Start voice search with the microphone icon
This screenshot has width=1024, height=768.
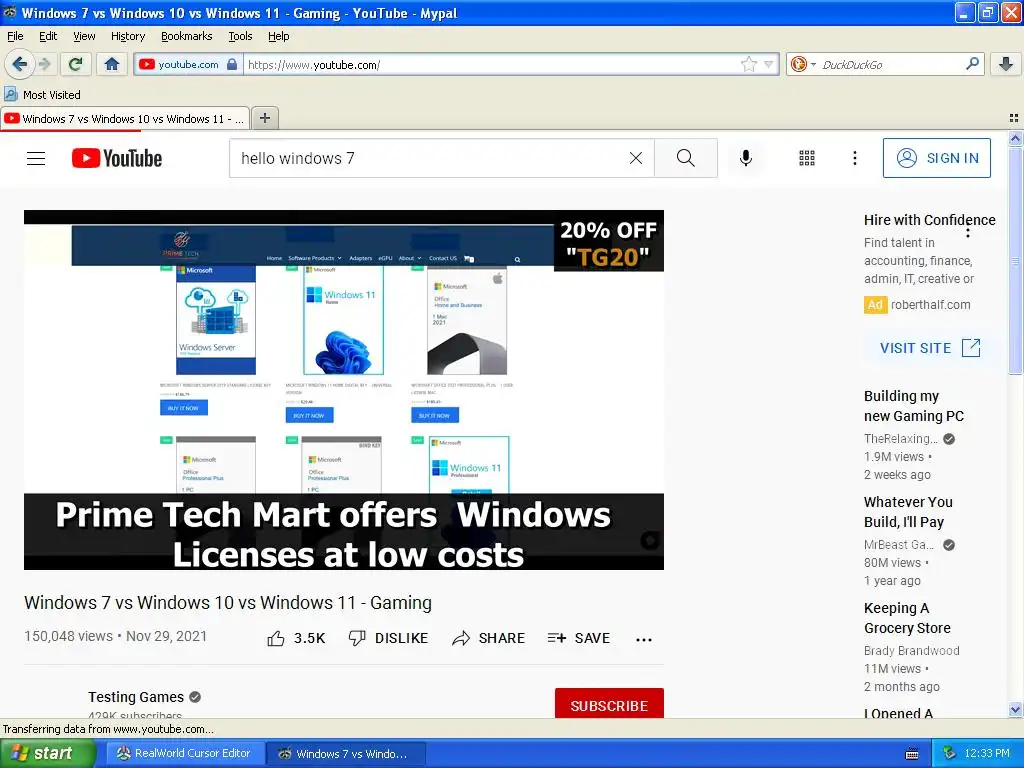746,158
